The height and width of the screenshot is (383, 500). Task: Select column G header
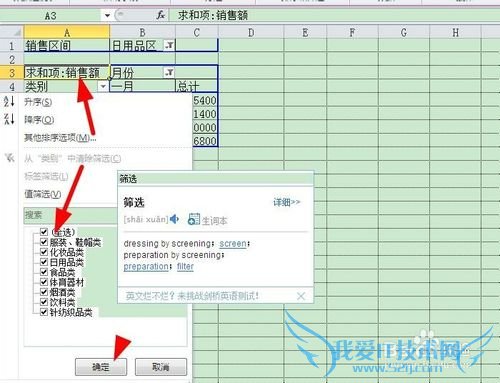[404, 32]
